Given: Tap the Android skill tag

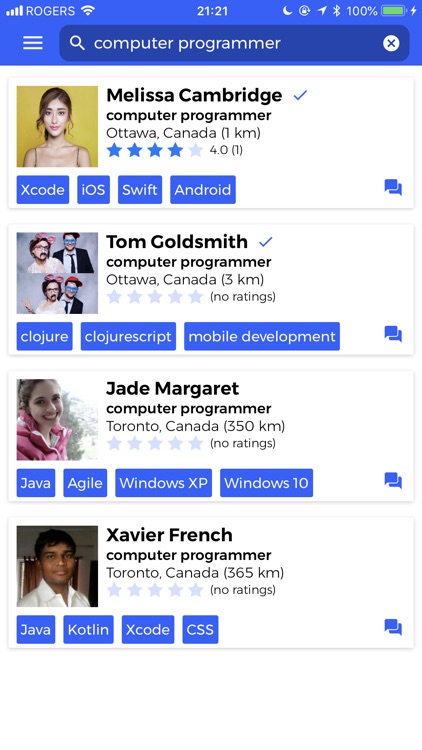Looking at the screenshot, I should 202,189.
